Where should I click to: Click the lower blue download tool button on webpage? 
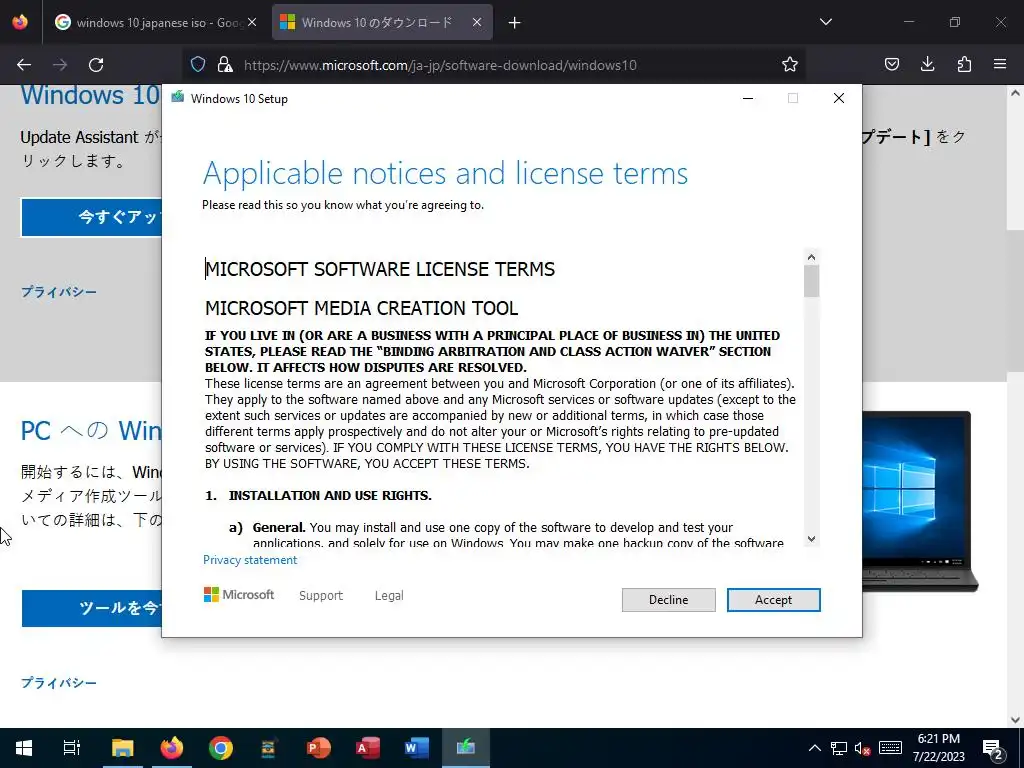[x=91, y=608]
